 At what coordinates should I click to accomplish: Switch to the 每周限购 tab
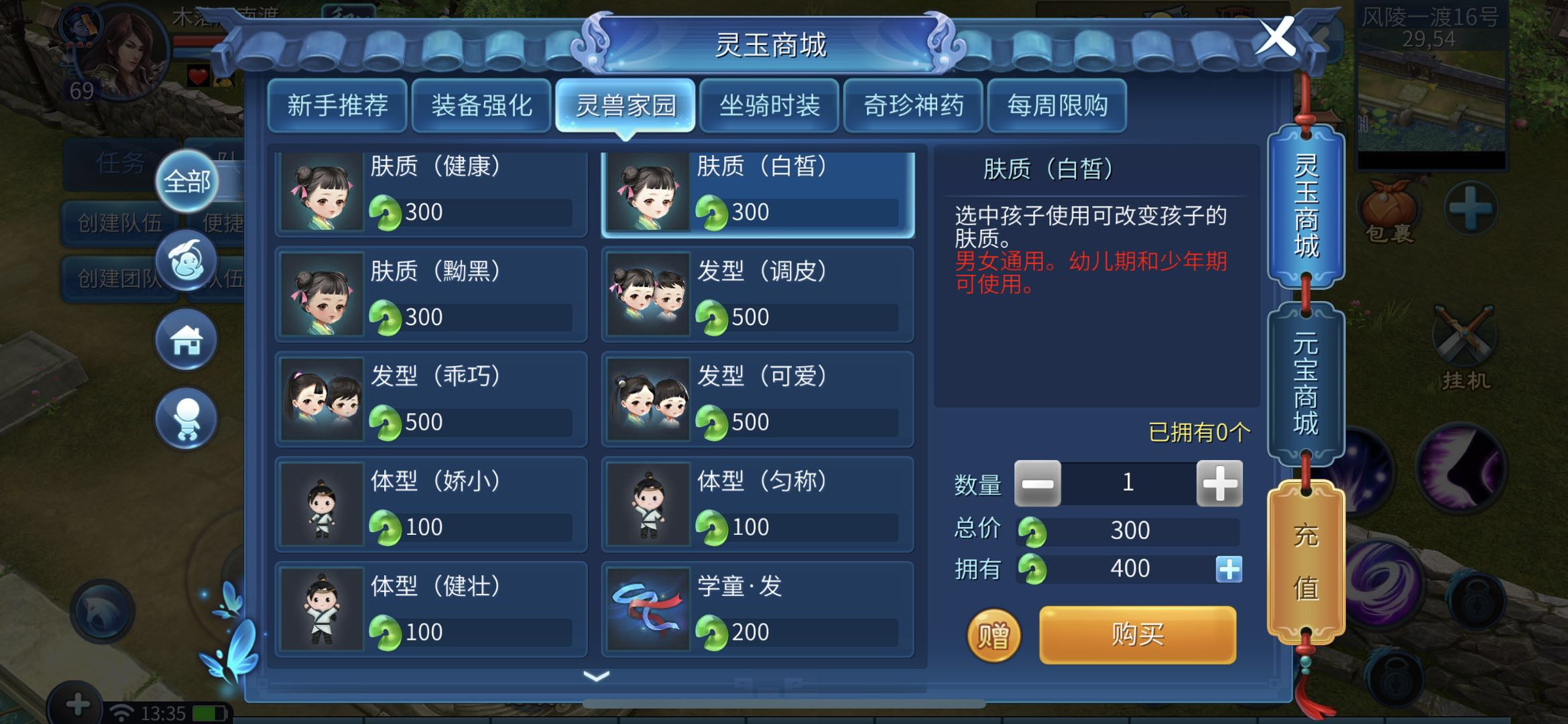1057,105
